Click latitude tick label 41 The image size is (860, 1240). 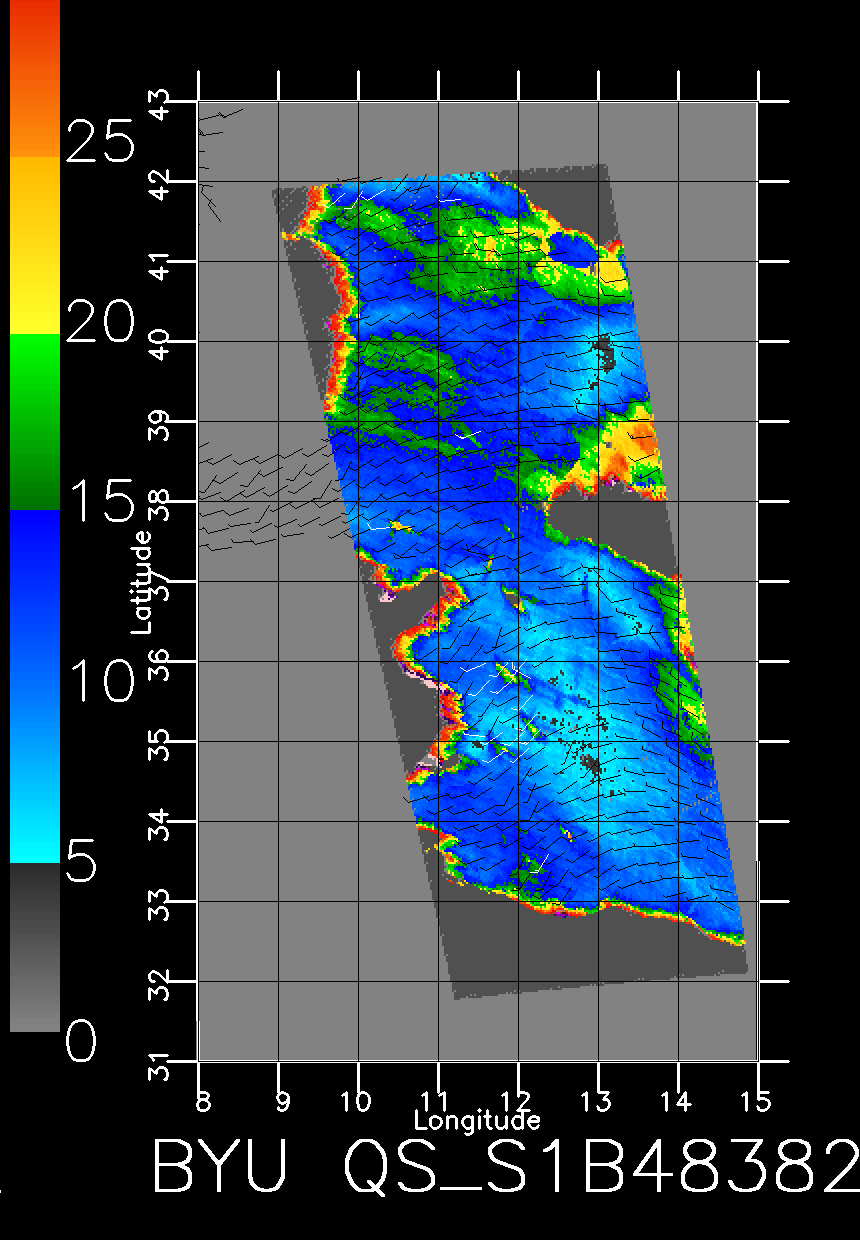pos(160,265)
